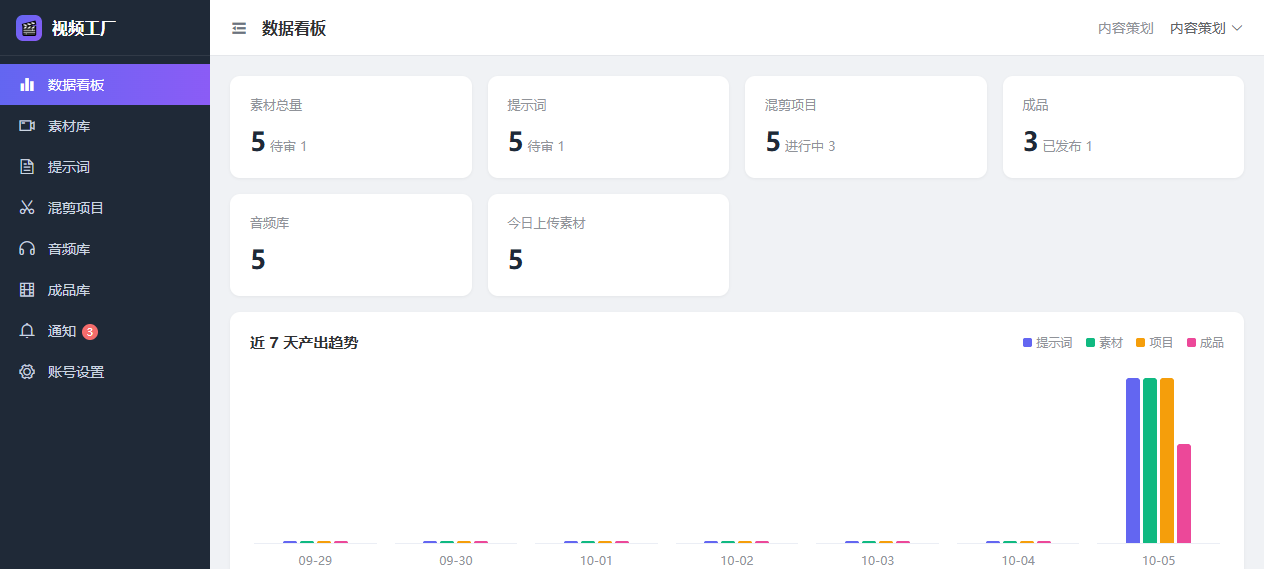Screen dimensions: 1264x569
Task: Click the 10-04 axis label
Action: coord(1018,560)
